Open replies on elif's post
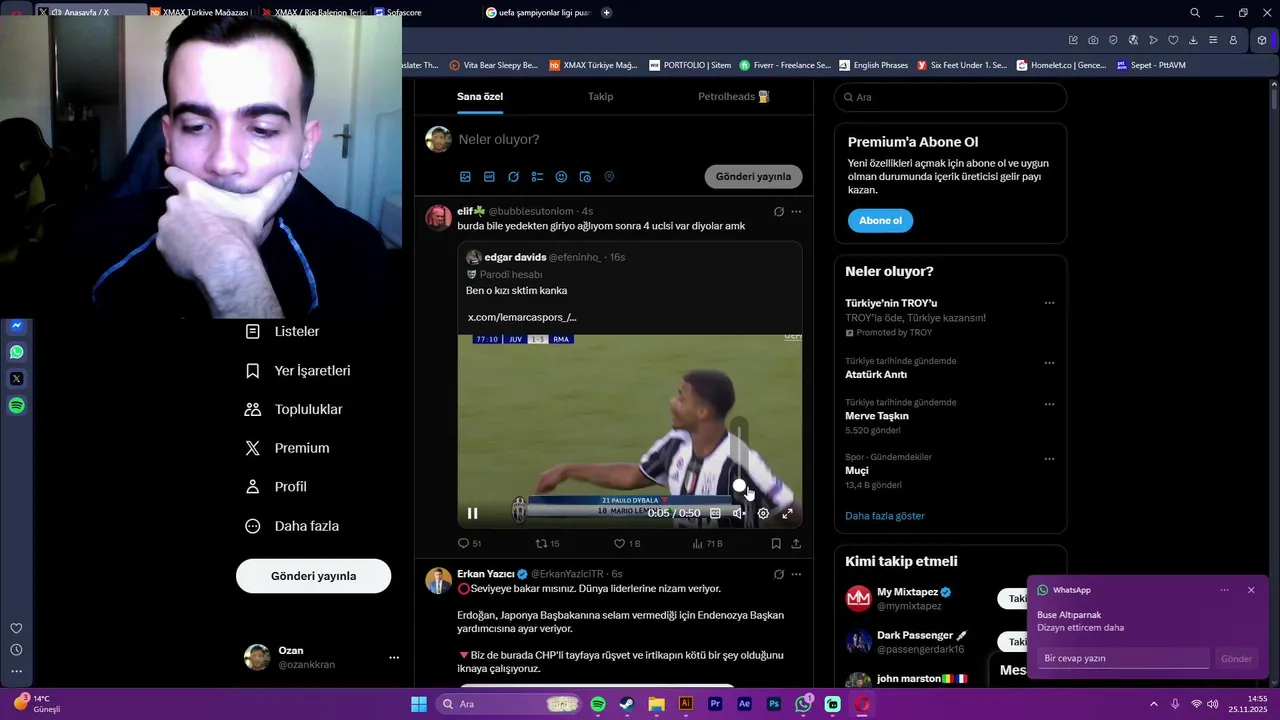Screen dimensions: 1280x720 (x=469, y=544)
